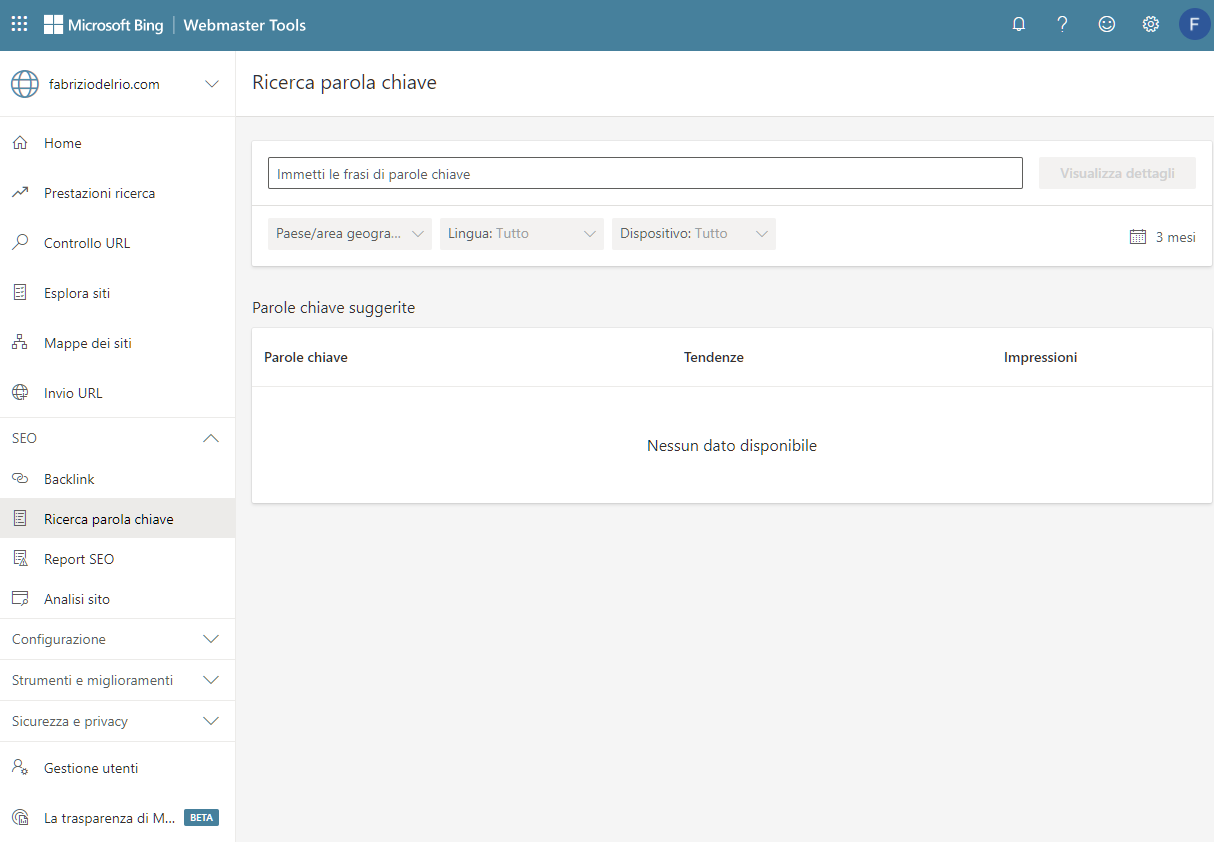Click the keyword phrases input field
Image resolution: width=1214 pixels, height=842 pixels.
645,173
